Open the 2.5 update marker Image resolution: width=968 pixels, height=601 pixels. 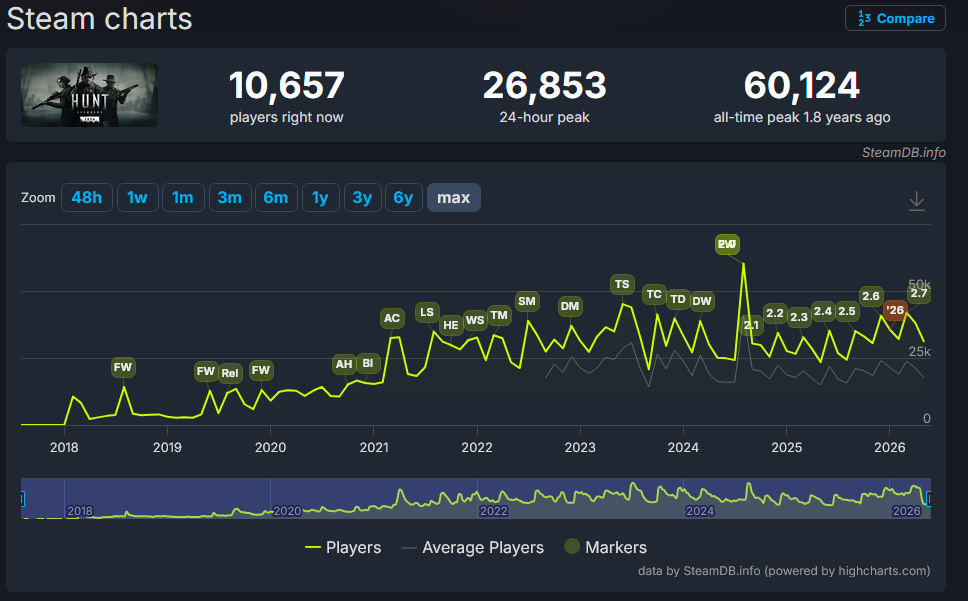pyautogui.click(x=847, y=311)
